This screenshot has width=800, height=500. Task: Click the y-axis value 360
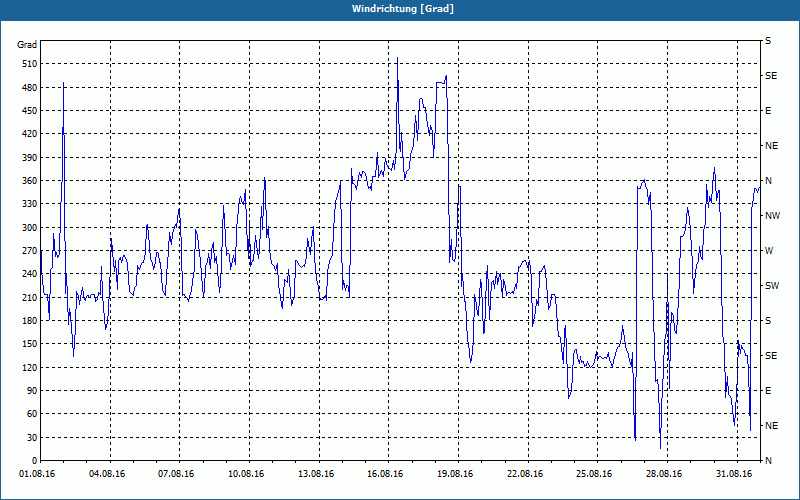coord(30,181)
